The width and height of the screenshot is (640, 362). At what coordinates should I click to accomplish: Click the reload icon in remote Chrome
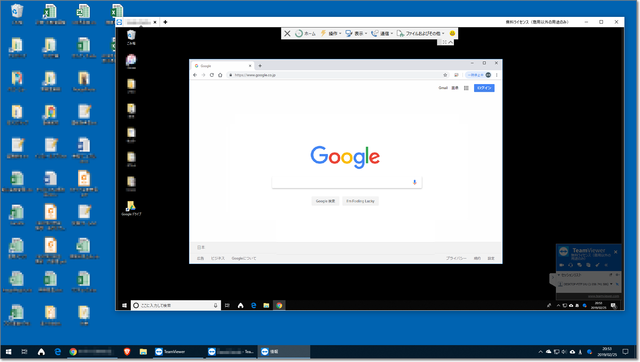click(211, 75)
